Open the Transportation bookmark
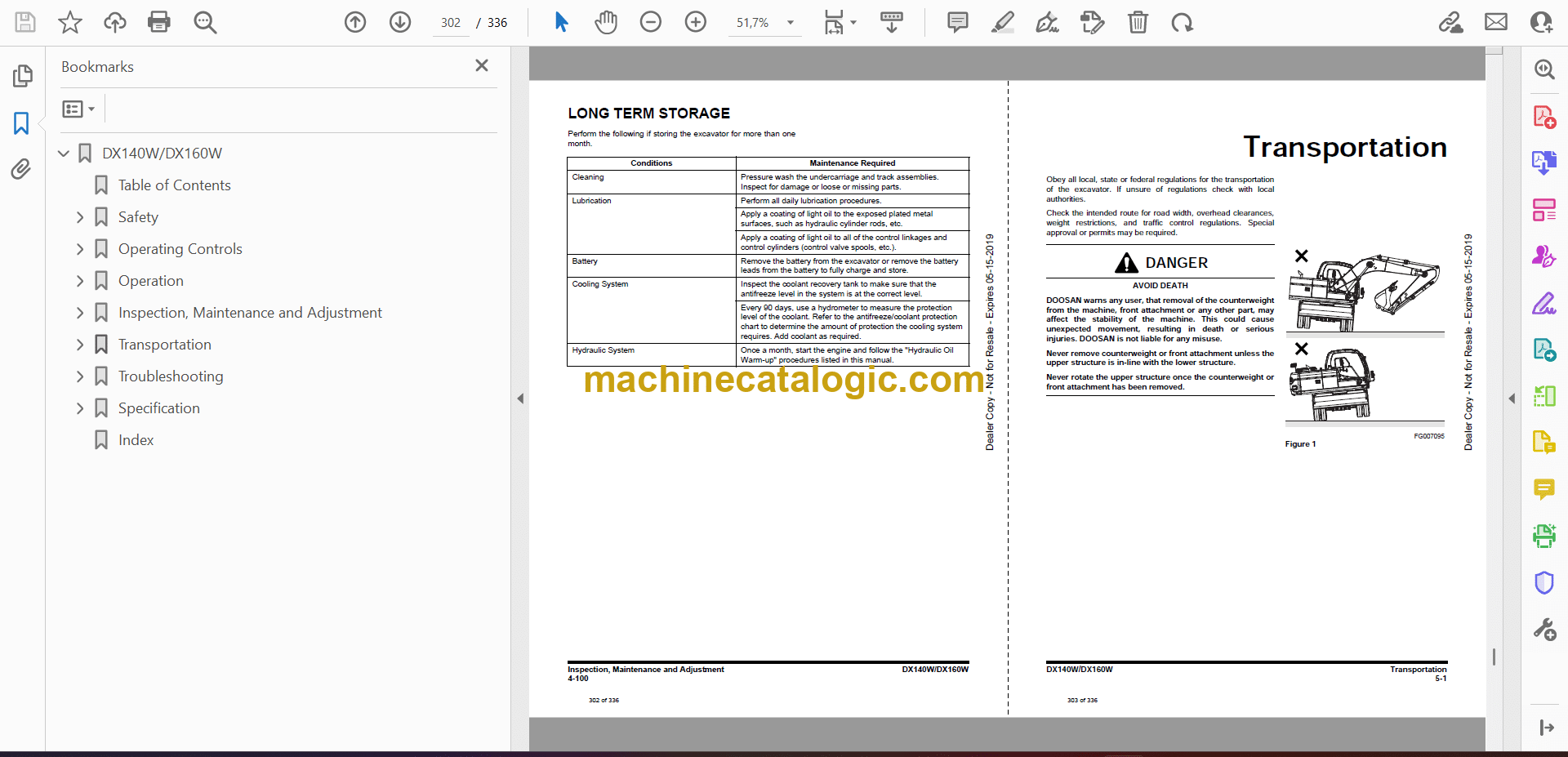The width and height of the screenshot is (1568, 757). tap(164, 345)
